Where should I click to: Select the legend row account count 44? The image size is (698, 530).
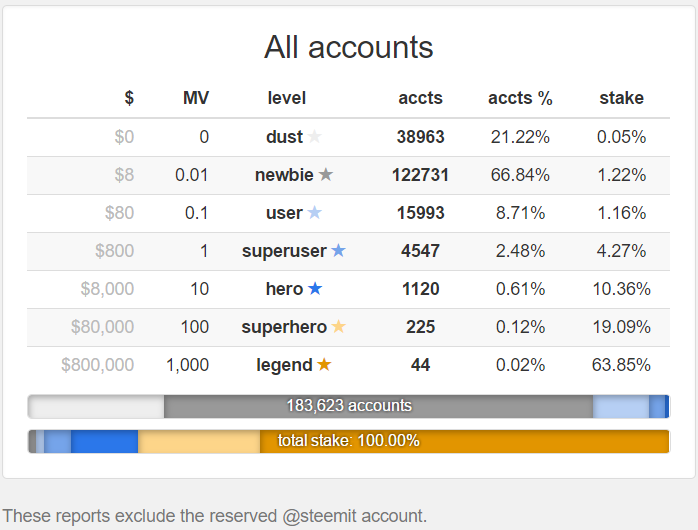[420, 365]
